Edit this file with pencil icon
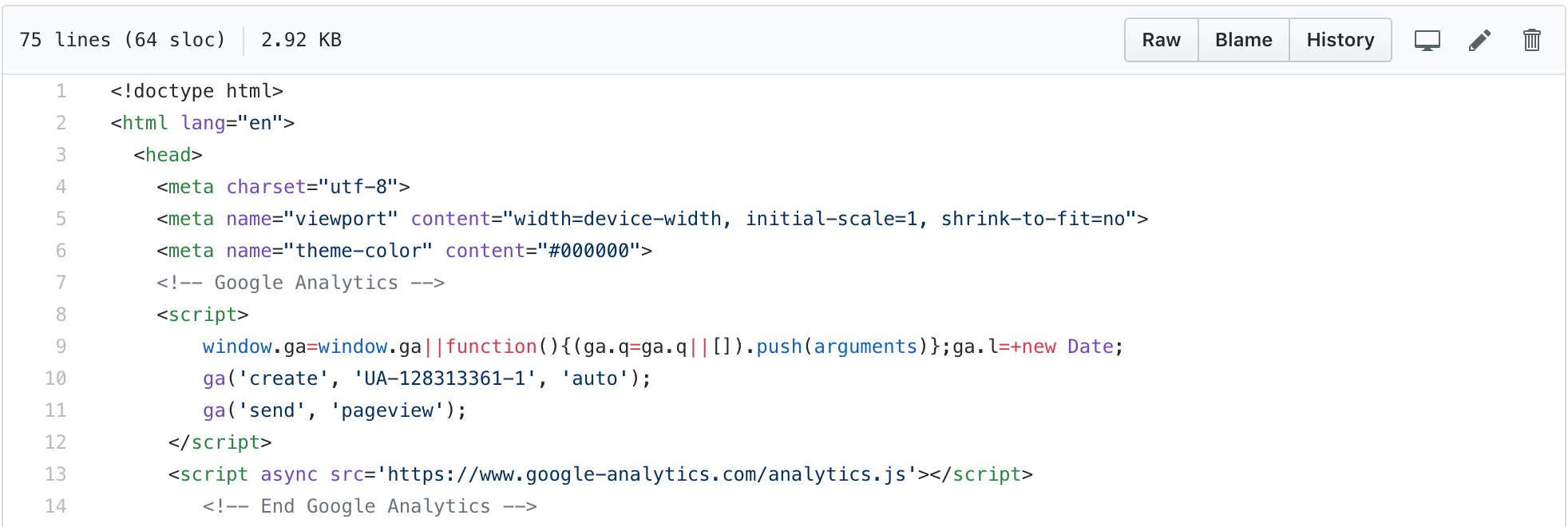Screen dimensions: 1568x527 pos(1479,40)
